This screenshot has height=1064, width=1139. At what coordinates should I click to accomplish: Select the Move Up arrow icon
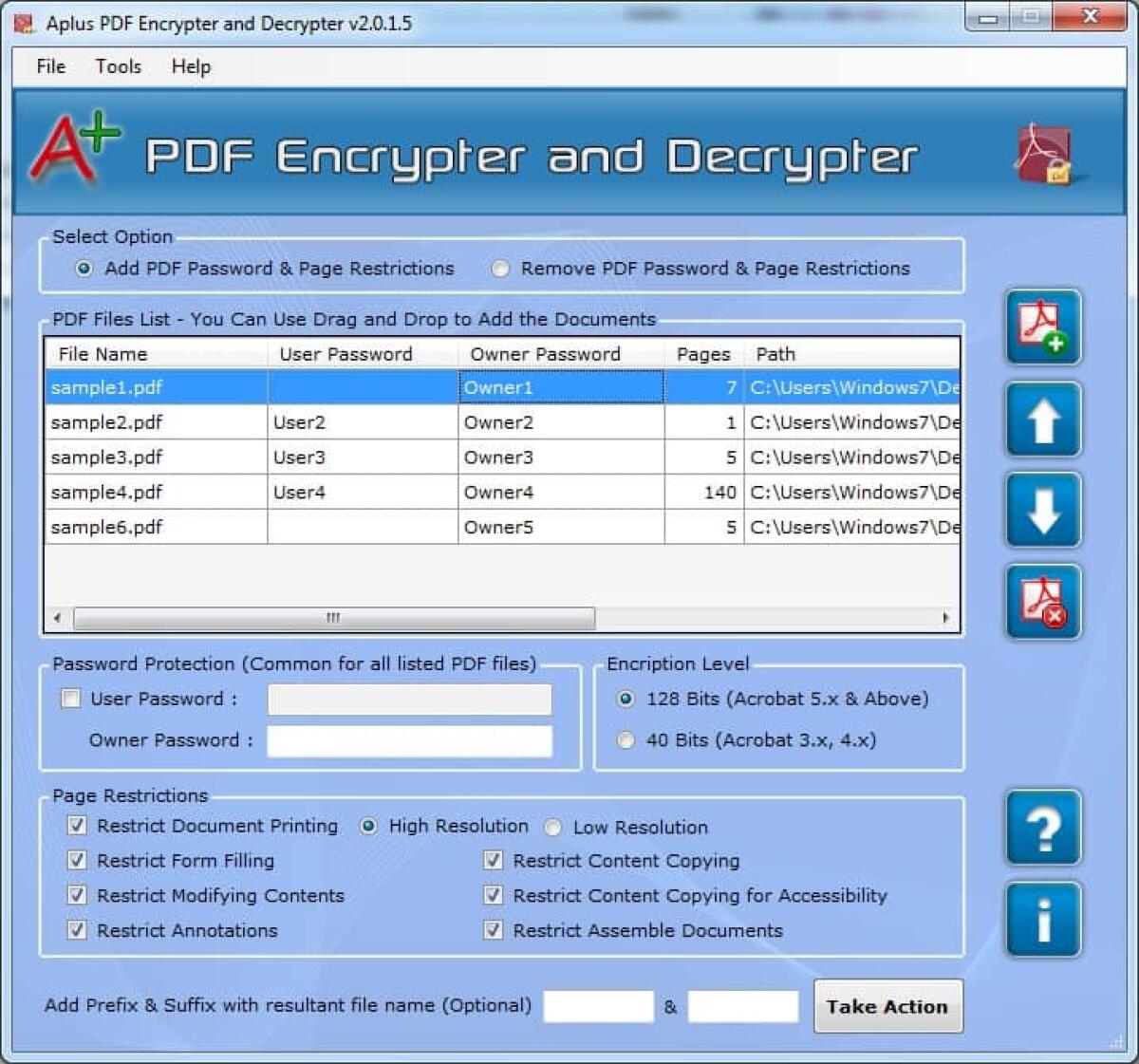pyautogui.click(x=1042, y=419)
